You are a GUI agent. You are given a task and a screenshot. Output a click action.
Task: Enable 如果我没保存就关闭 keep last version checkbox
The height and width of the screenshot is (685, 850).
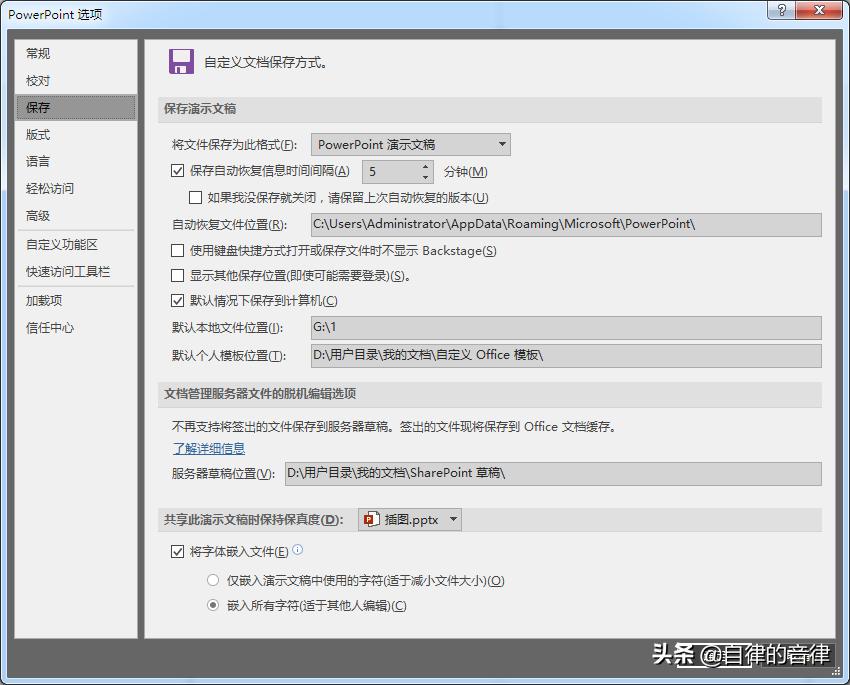pos(195,198)
